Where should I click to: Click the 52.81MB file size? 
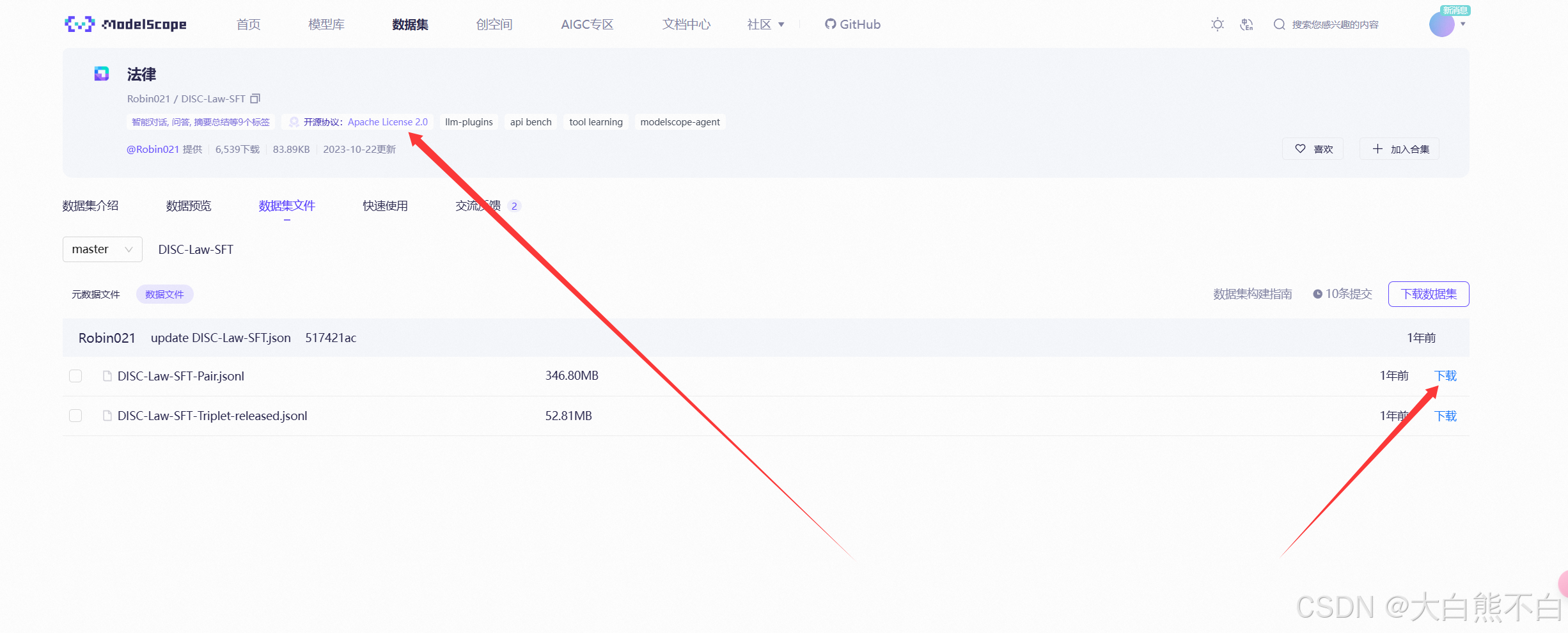tap(568, 416)
